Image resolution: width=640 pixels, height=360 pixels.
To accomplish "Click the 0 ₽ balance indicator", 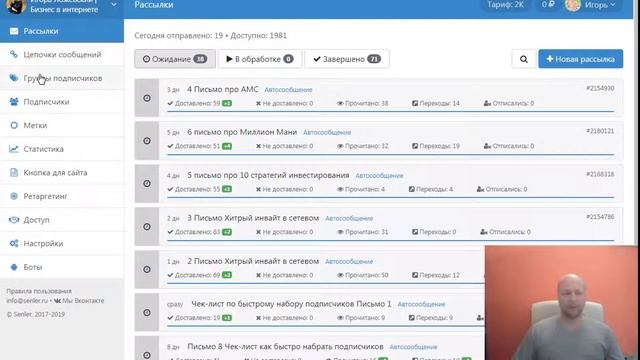I will (548, 5).
